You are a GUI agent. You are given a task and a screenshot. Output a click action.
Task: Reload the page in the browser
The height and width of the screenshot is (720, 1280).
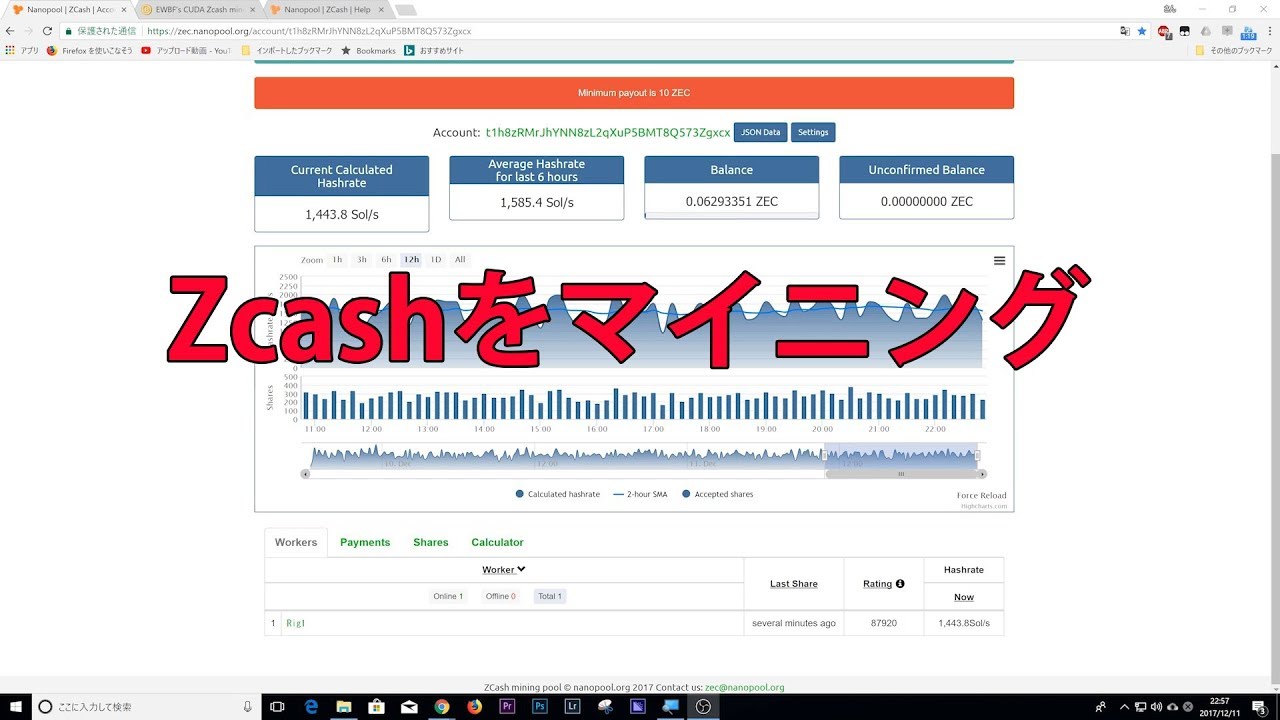click(47, 31)
